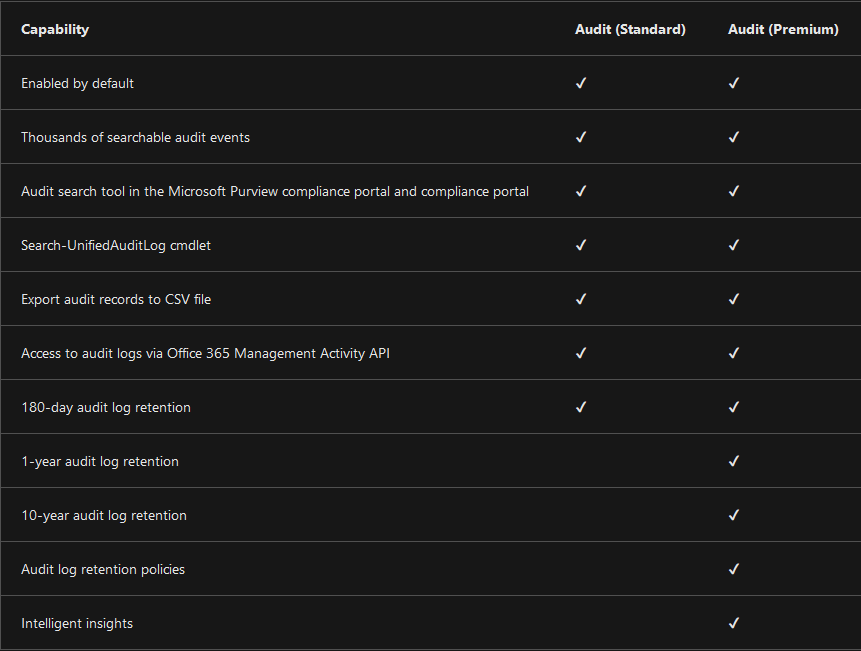Click Premium checkmark for Thousands of searchable audit events

pos(734,137)
